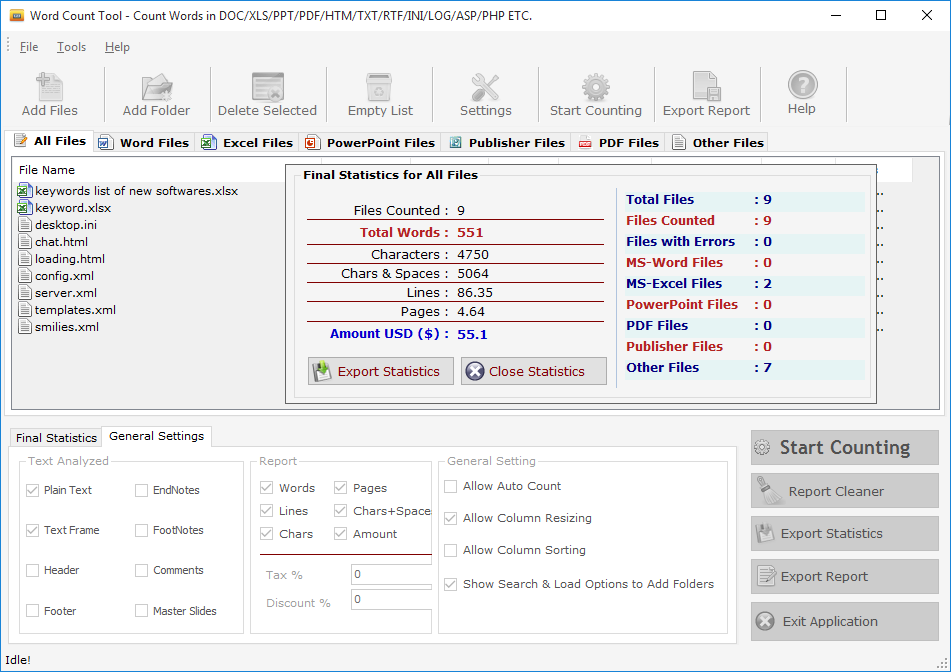Toggle the Plain Text checkbox
The image size is (951, 672).
(33, 490)
